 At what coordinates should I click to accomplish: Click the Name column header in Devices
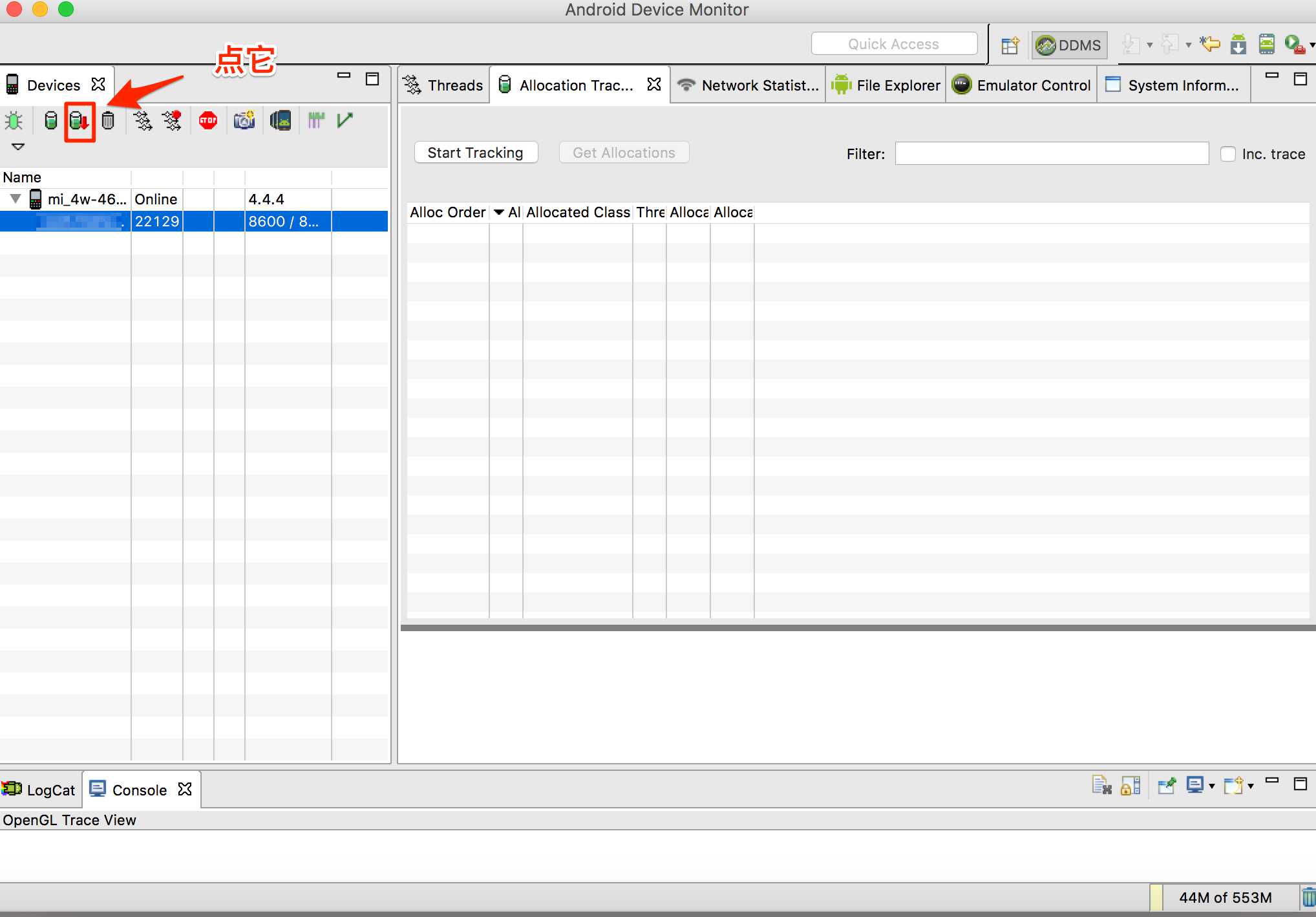point(65,177)
